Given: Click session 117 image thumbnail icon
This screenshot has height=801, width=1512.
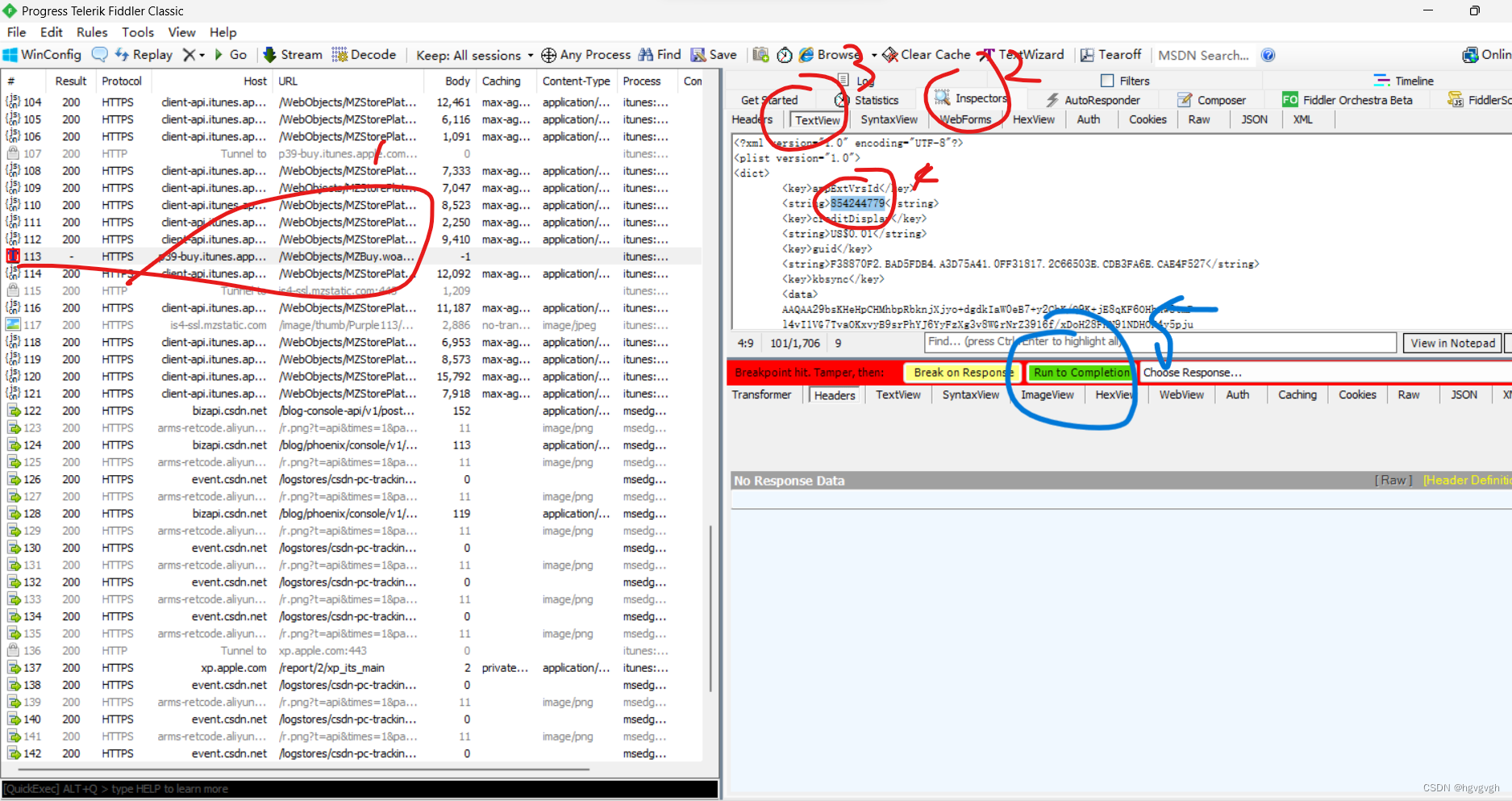Looking at the screenshot, I should tap(13, 325).
